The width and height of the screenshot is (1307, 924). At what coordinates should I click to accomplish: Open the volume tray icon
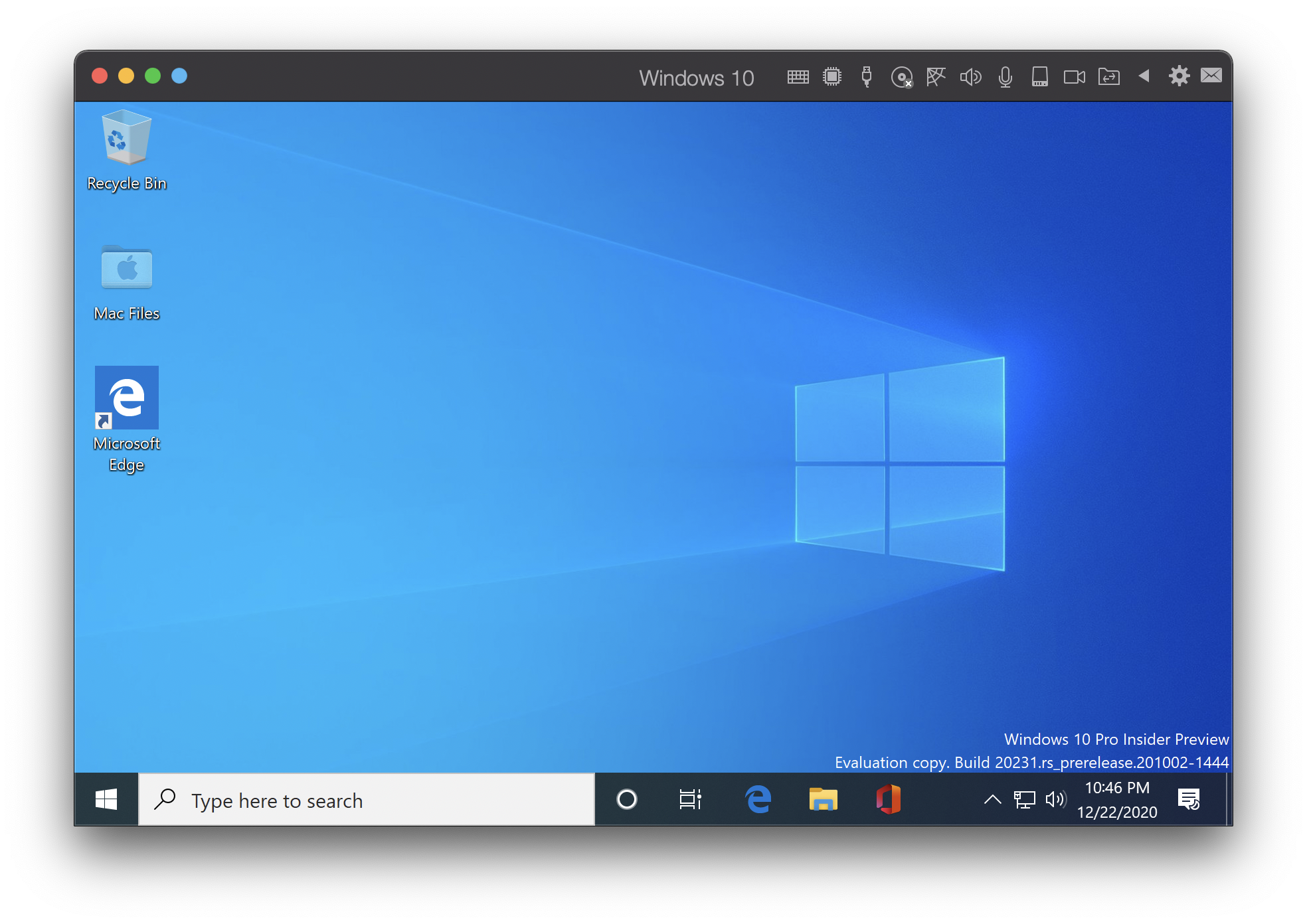1055,799
